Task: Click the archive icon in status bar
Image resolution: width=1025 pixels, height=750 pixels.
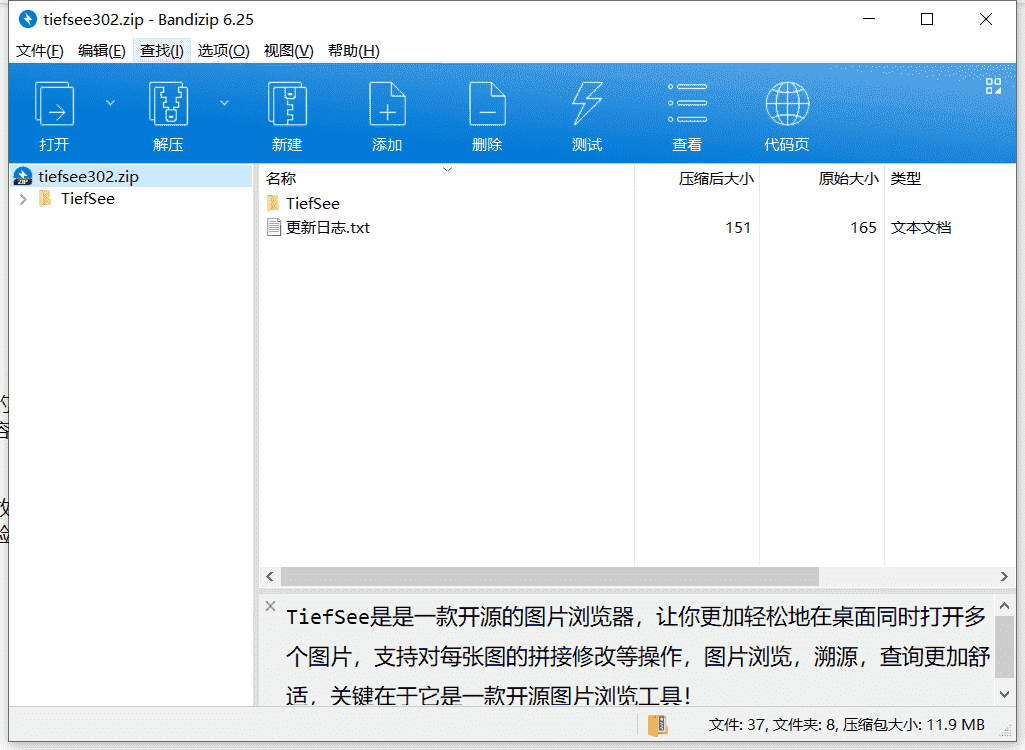Action: (x=658, y=725)
